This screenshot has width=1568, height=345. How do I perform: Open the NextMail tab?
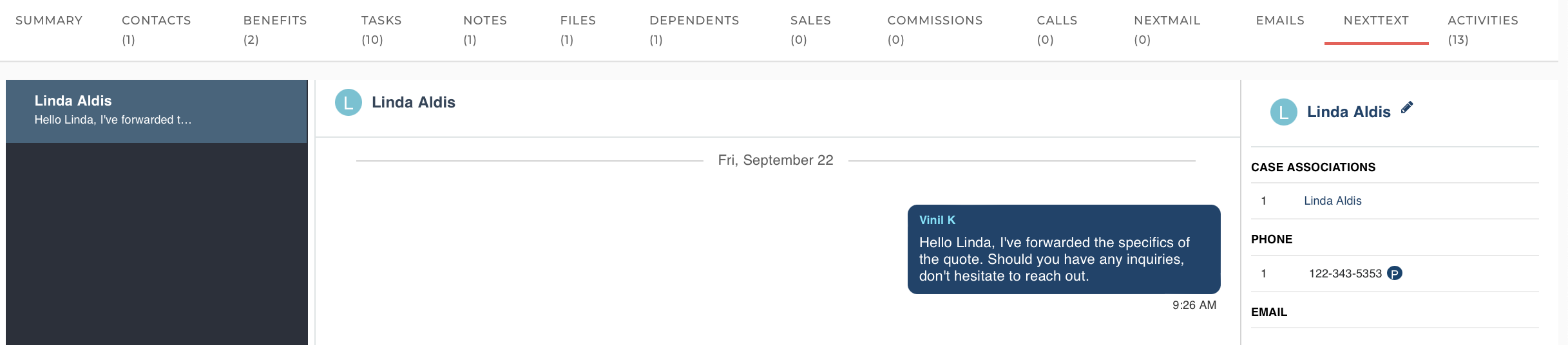pyautogui.click(x=1167, y=30)
